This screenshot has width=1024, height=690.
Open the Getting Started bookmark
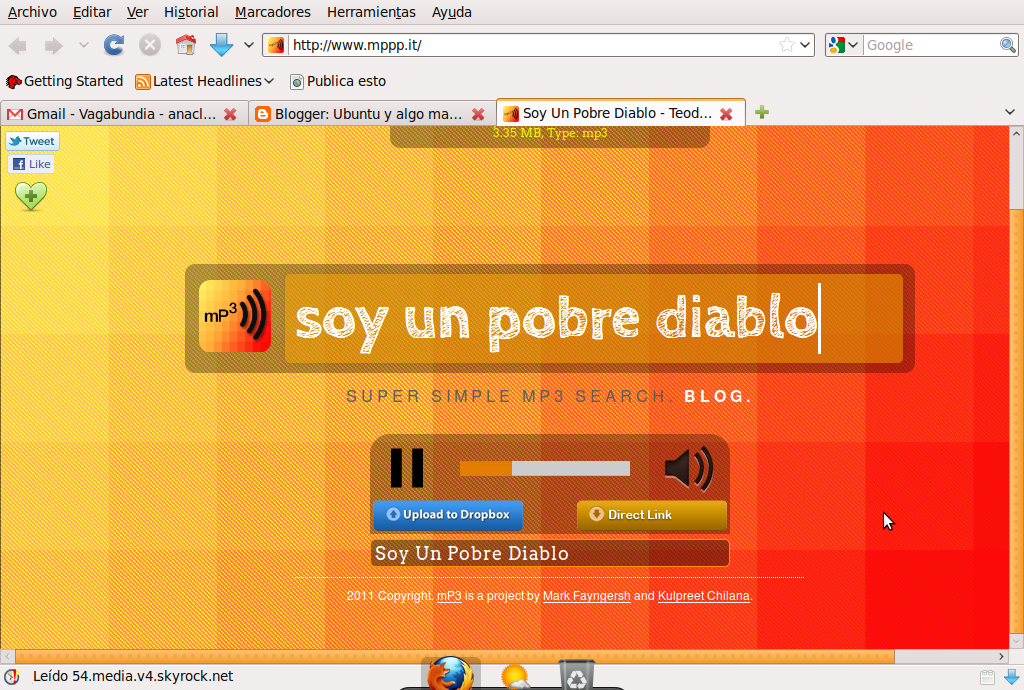tap(65, 81)
